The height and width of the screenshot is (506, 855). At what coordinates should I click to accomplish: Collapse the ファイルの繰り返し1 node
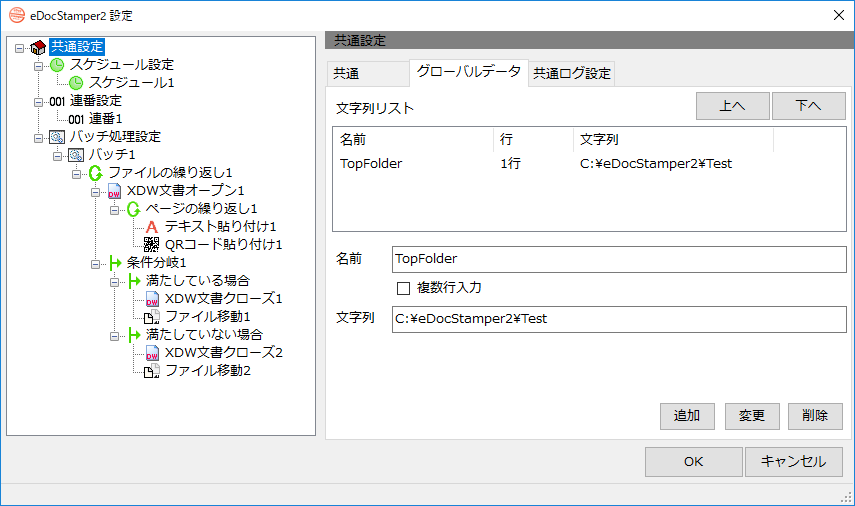(x=76, y=174)
